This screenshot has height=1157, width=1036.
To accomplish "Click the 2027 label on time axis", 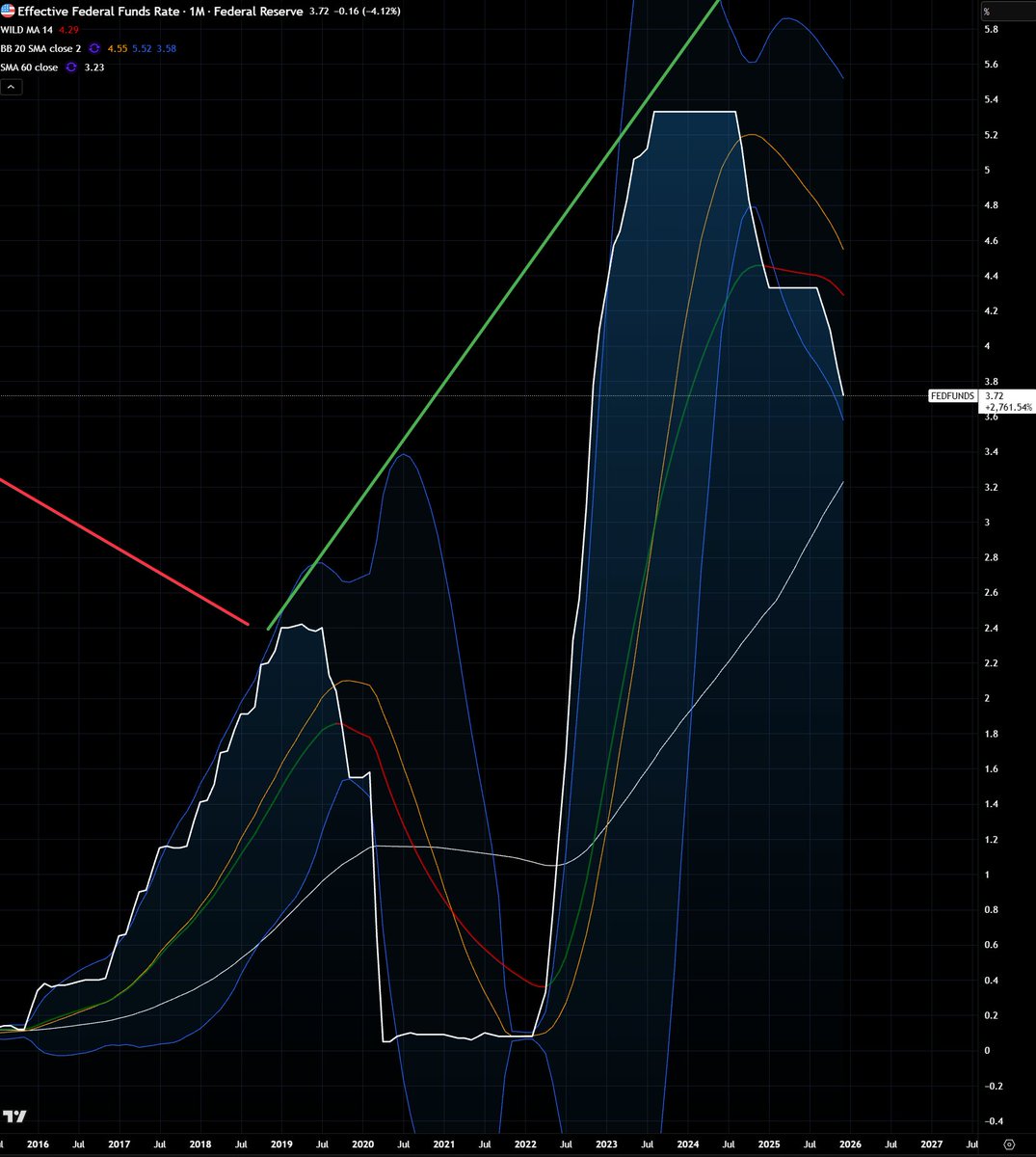I will (932, 1144).
